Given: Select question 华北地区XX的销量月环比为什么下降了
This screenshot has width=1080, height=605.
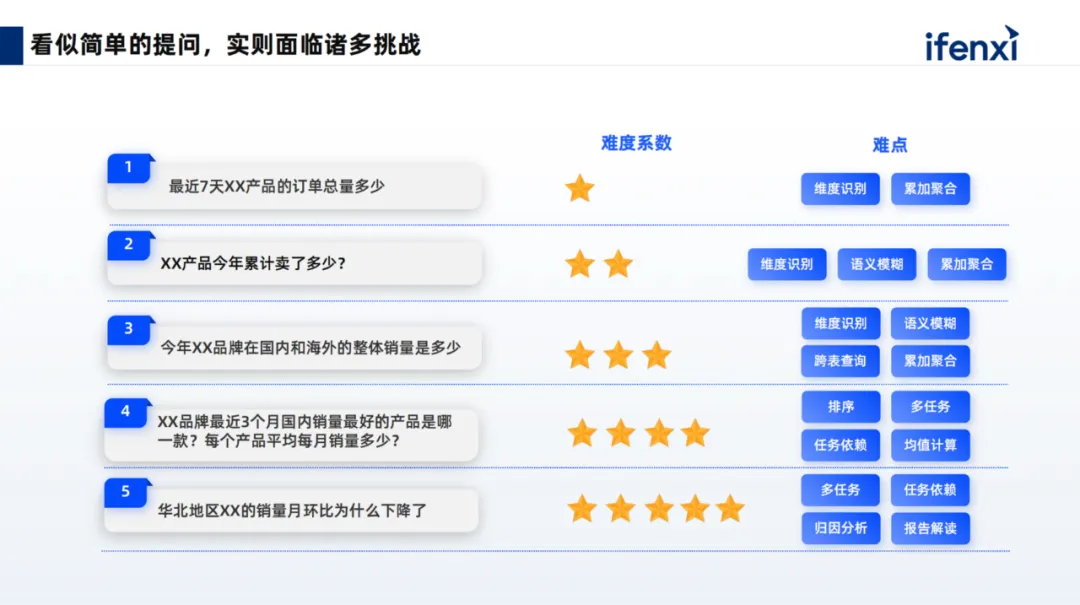Looking at the screenshot, I should [x=291, y=511].
